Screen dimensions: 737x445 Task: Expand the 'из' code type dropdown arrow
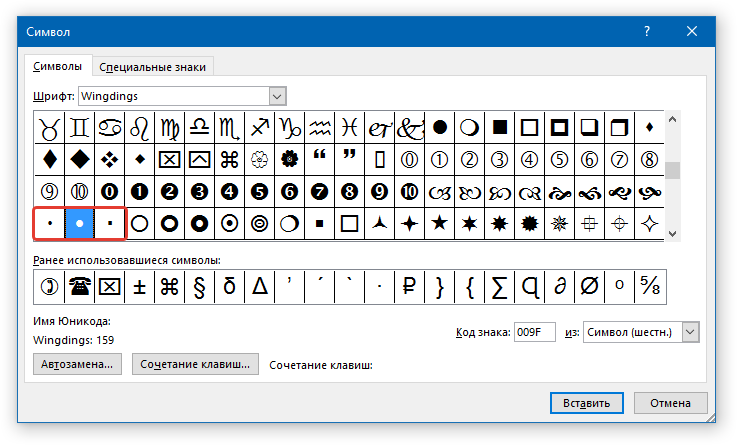pos(690,332)
